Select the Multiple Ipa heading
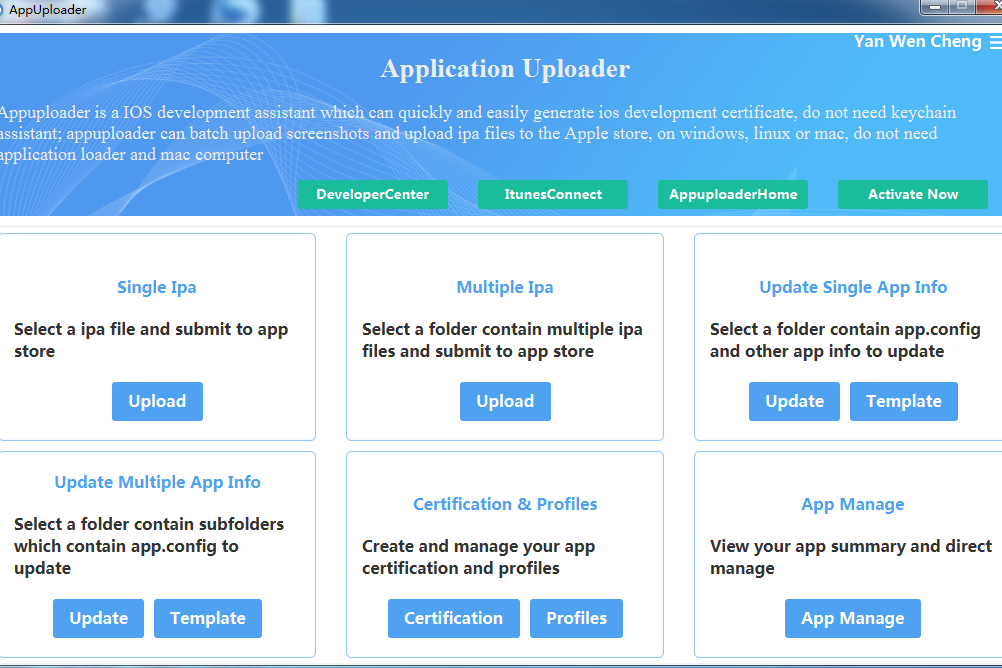 [x=505, y=288]
